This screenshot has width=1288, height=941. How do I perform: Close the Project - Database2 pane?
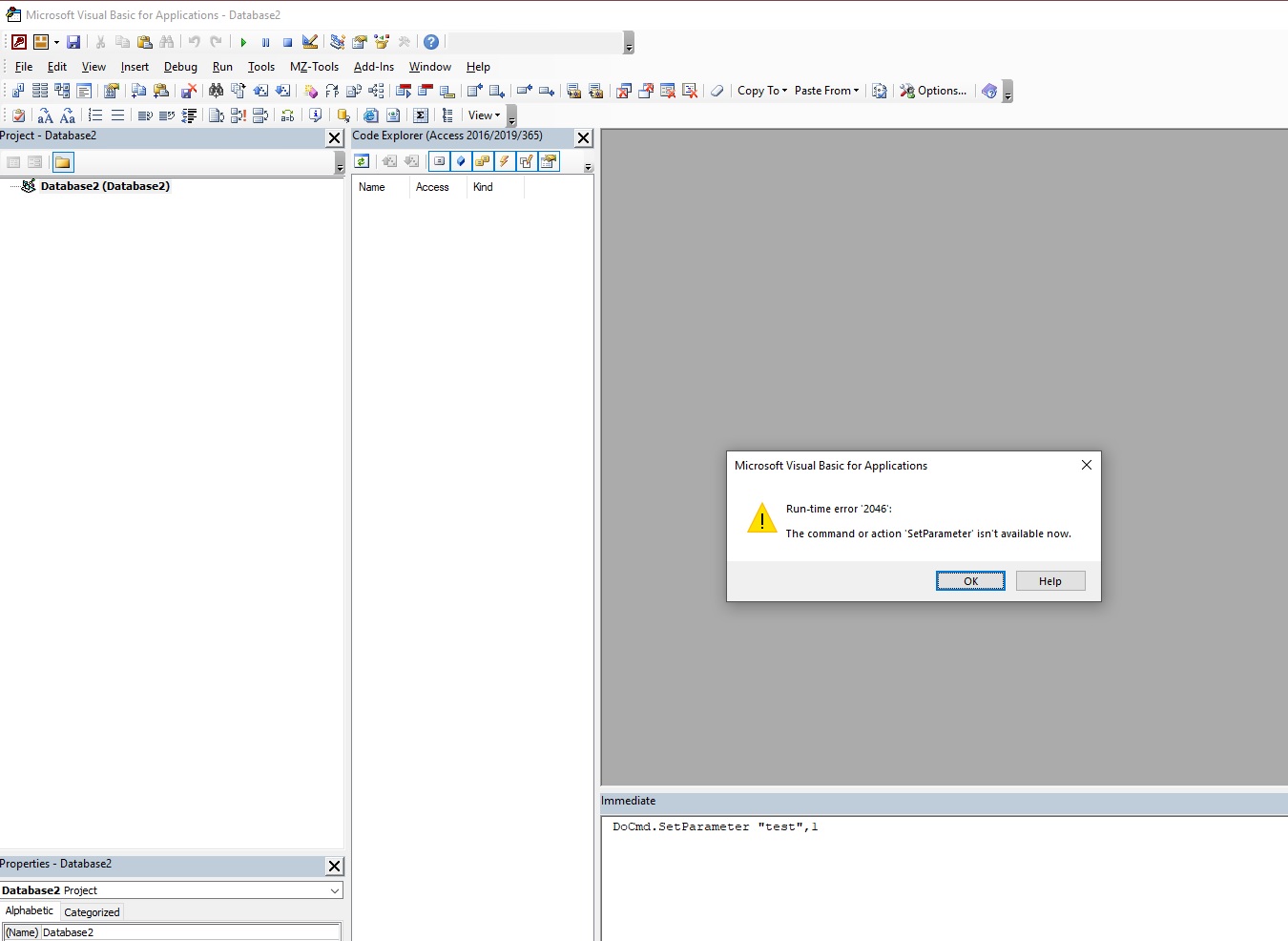[335, 138]
